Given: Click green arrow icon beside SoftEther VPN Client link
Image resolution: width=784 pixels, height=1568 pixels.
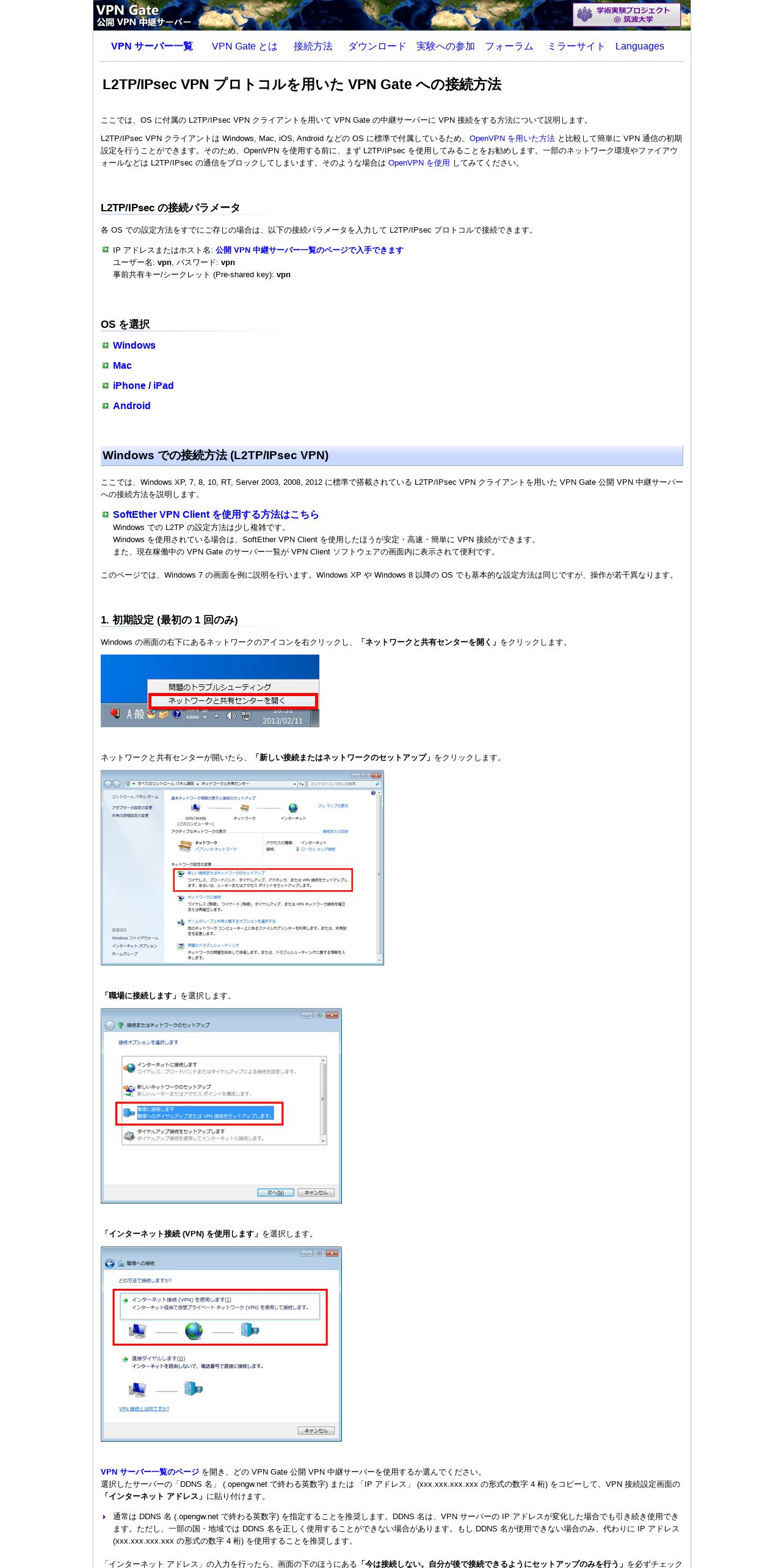Looking at the screenshot, I should (x=105, y=515).
